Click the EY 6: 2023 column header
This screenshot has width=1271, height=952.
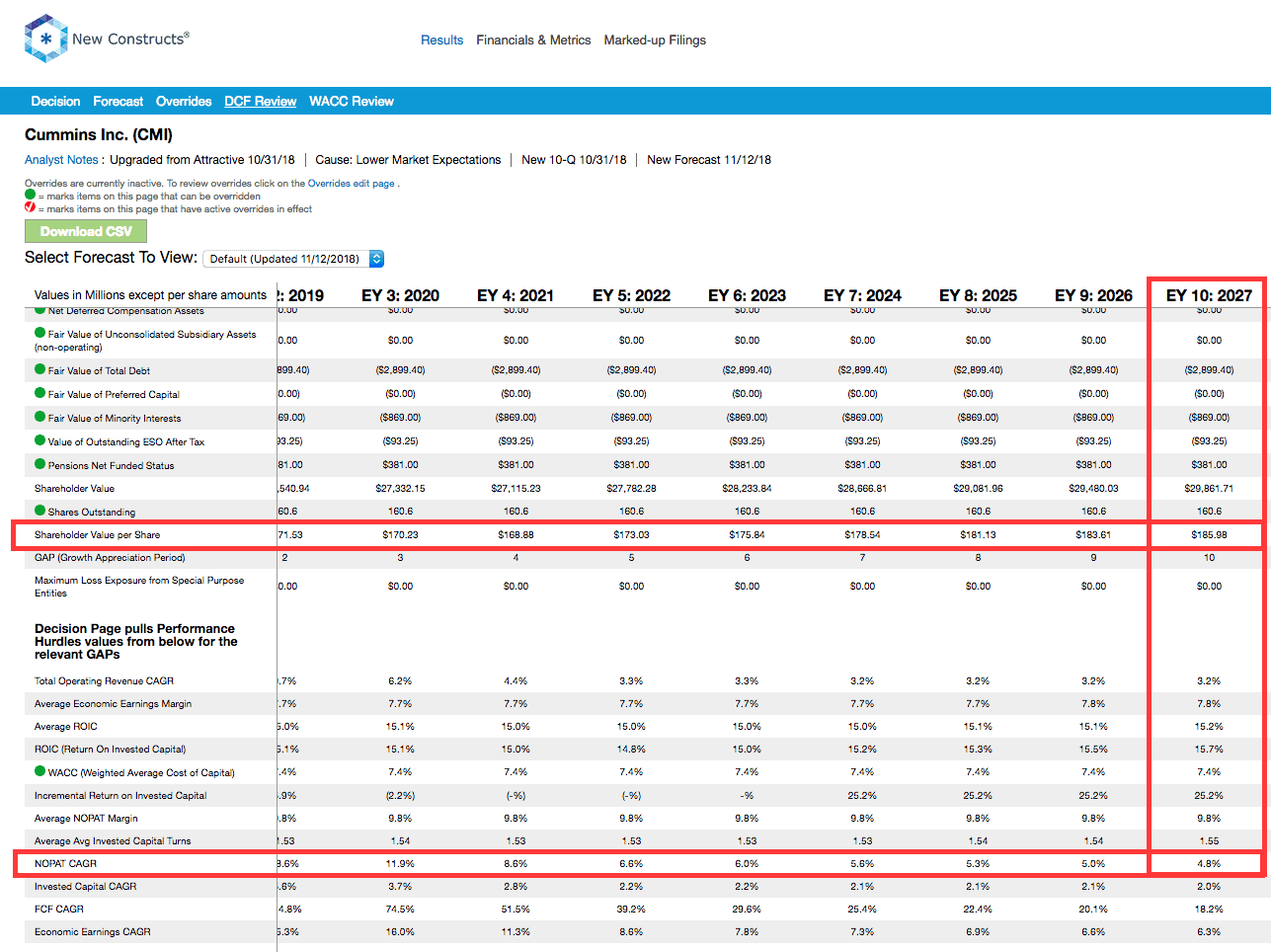(747, 295)
